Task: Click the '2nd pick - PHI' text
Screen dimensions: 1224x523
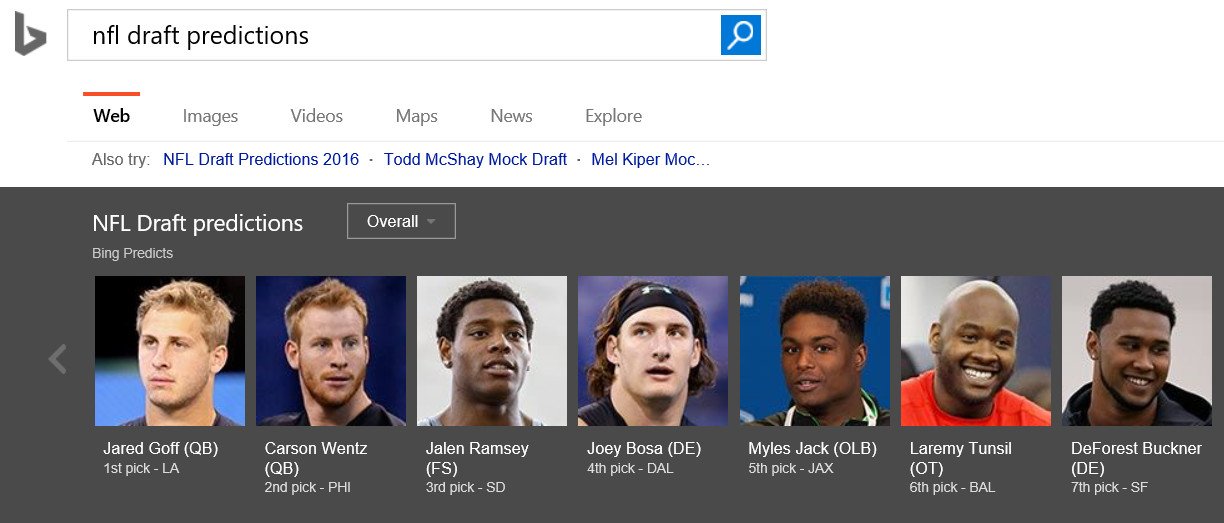Action: pyautogui.click(x=307, y=487)
